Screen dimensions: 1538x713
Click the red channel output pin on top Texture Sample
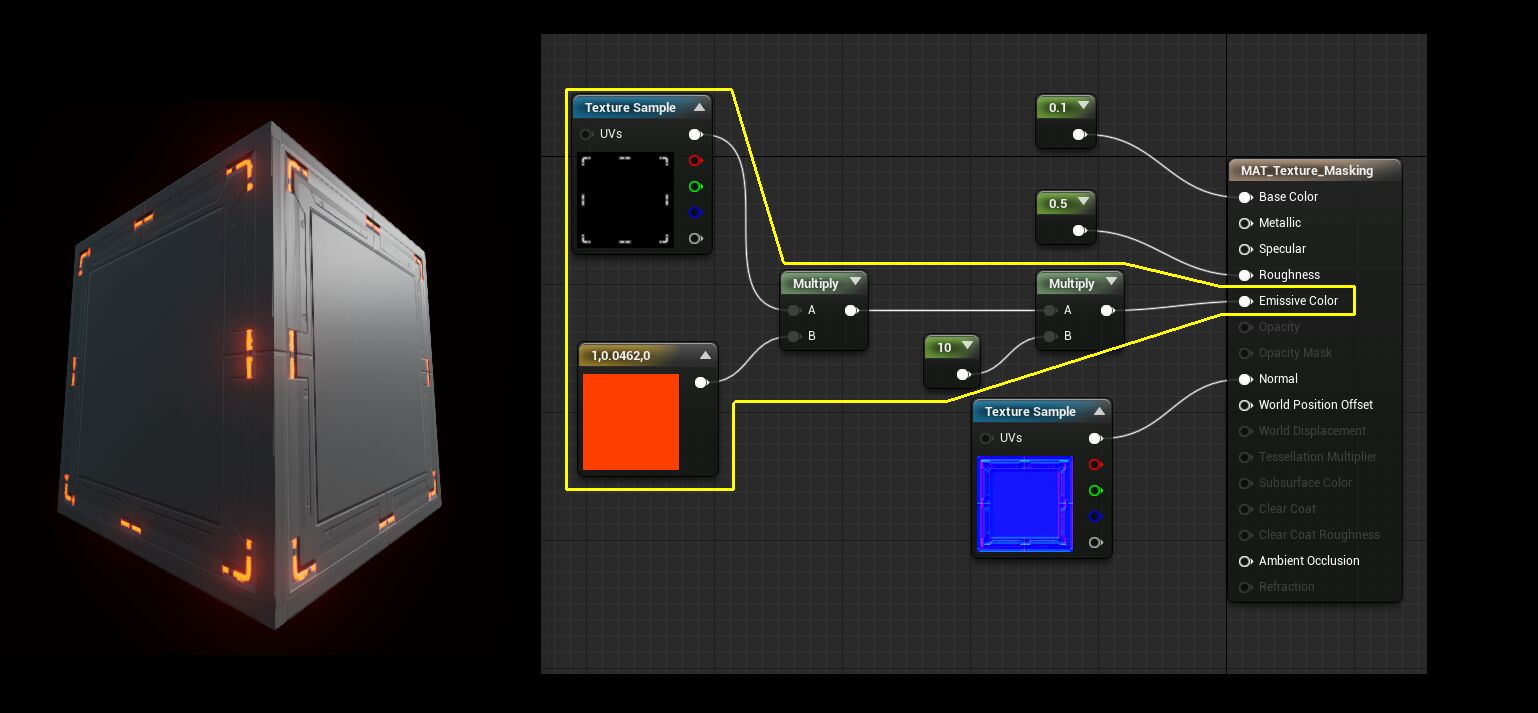696,160
